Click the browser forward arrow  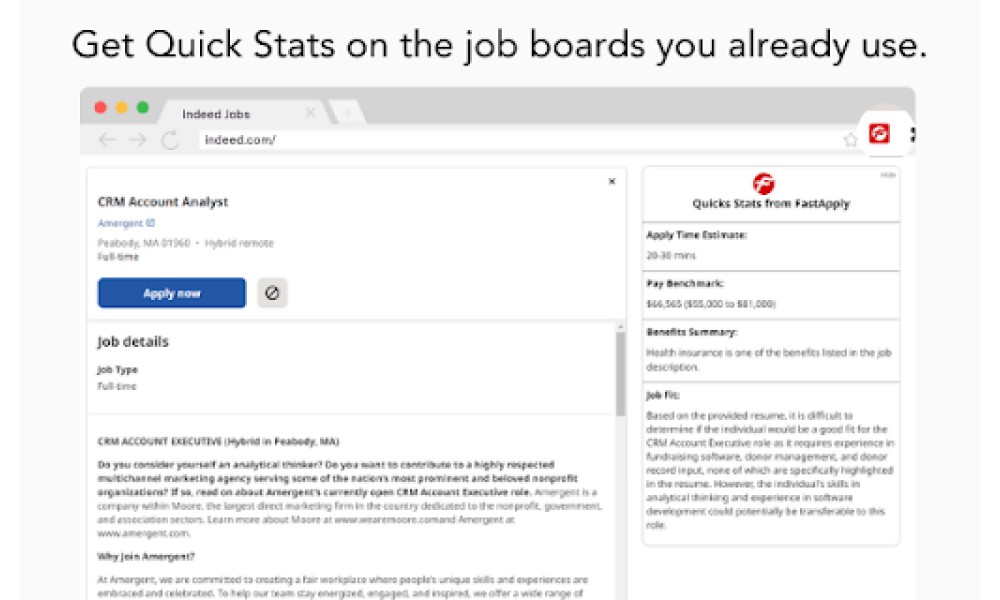pyautogui.click(x=138, y=140)
